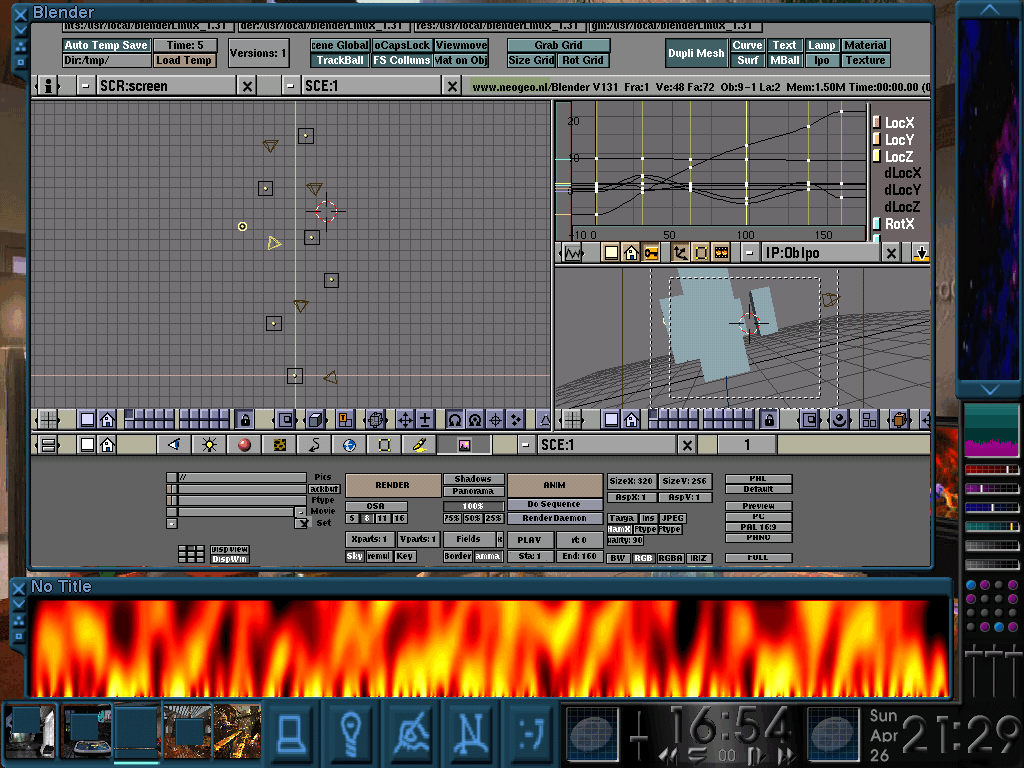The height and width of the screenshot is (768, 1024).
Task: Open the SCE:1 scene selector in top header
Action: point(290,86)
